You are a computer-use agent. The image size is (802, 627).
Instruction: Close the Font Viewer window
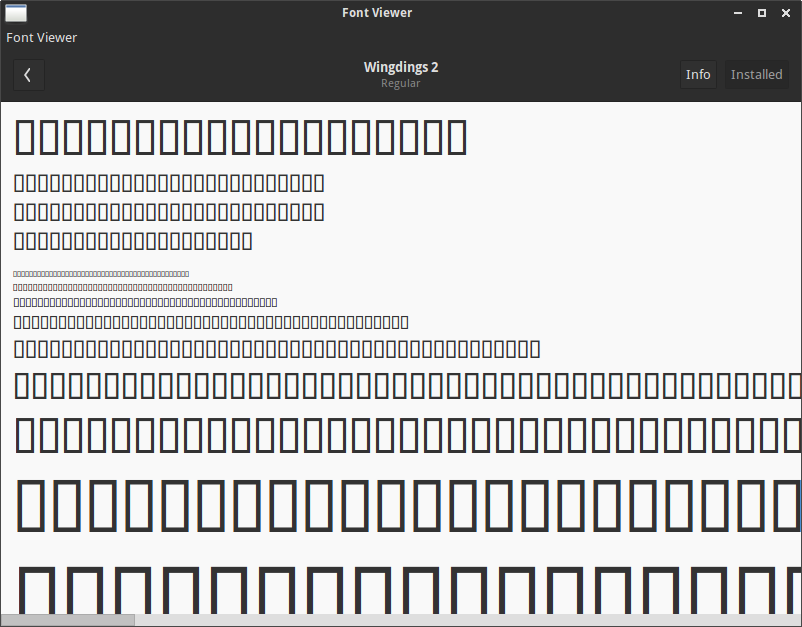point(786,13)
